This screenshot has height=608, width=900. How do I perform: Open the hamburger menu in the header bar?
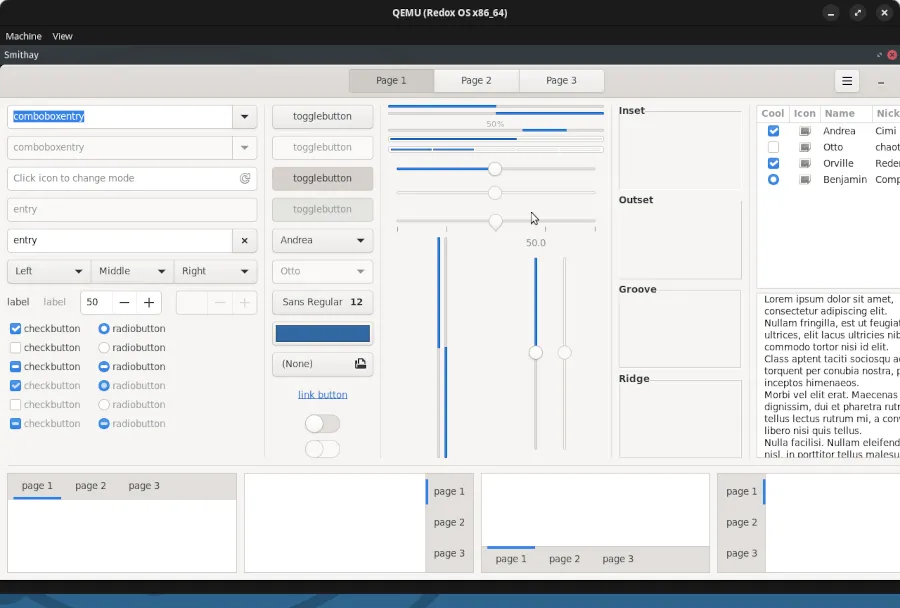[847, 81]
